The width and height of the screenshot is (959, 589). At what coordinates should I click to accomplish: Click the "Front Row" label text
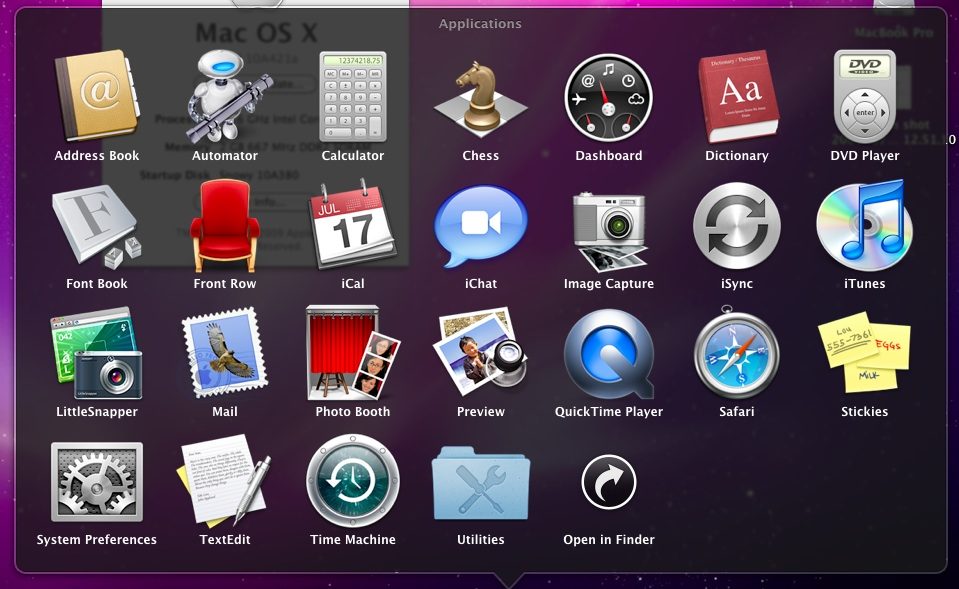(224, 284)
